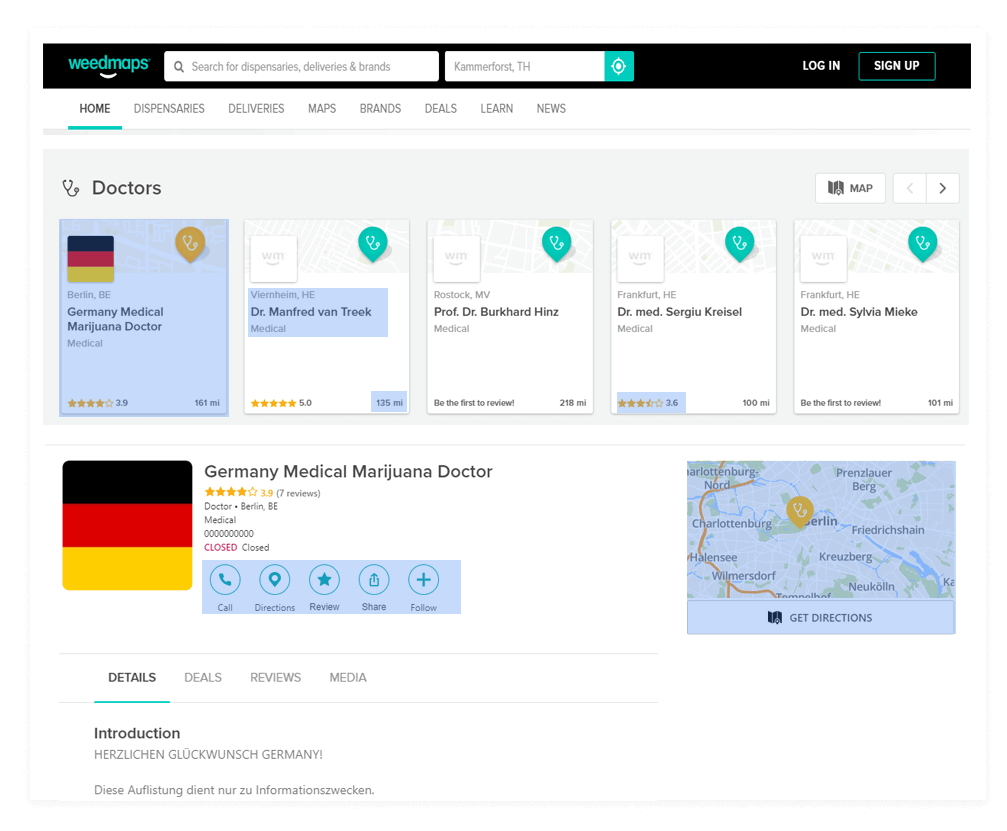The width and height of the screenshot is (1007, 831).
Task: Open the HOME nav tab
Action: pyautogui.click(x=95, y=109)
